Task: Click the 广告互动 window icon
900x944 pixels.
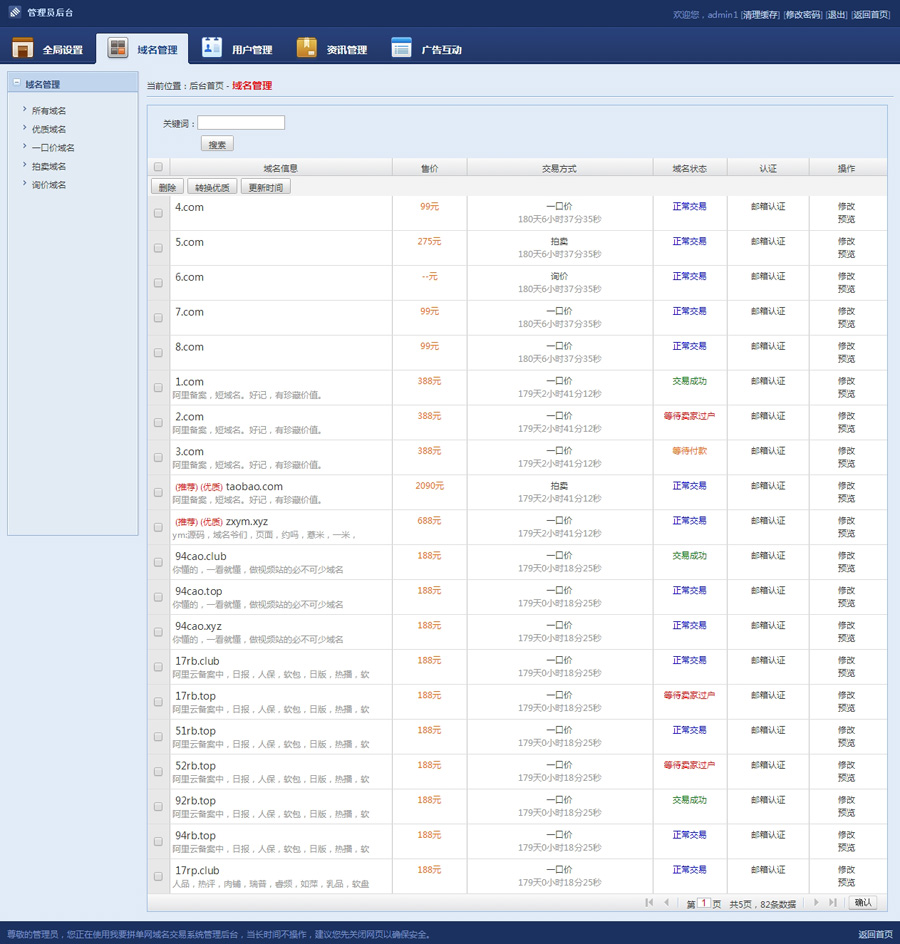Action: coord(401,48)
